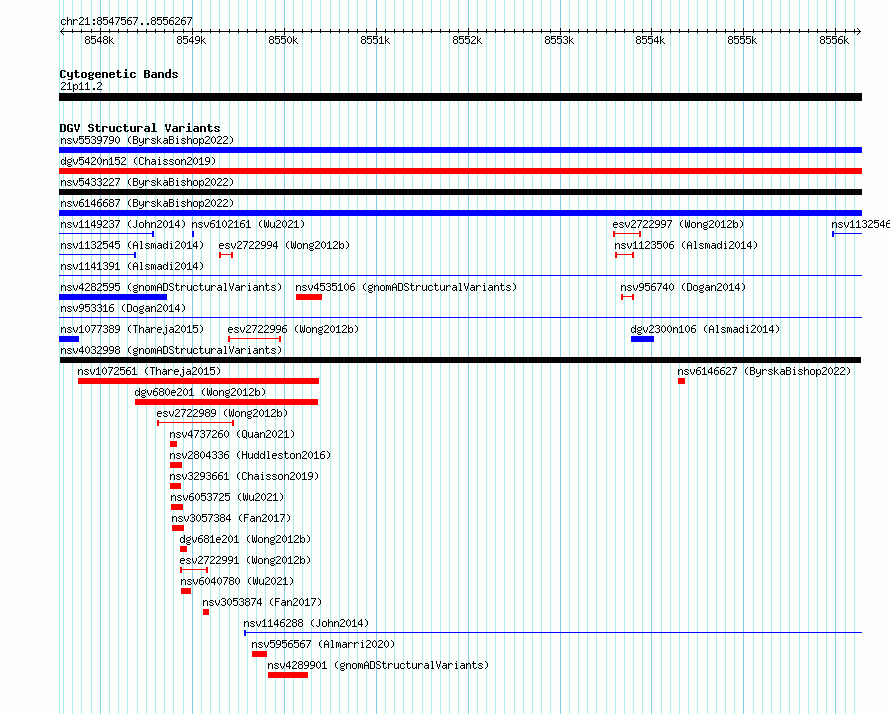Select nsv6146627 (ByrskaBishop2022) label
This screenshot has width=890, height=714.
764,371
